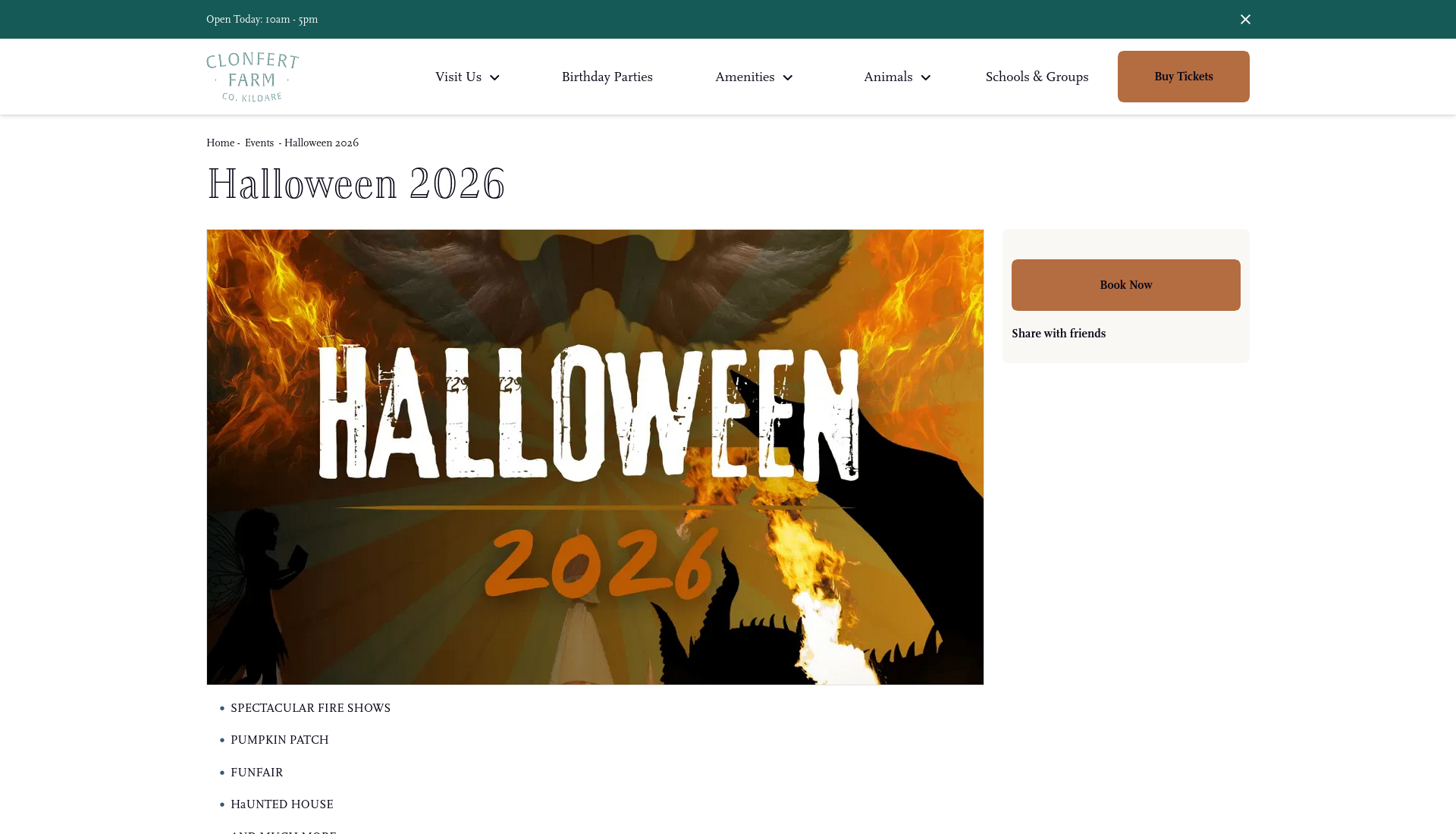Click the Book Now button
Viewport: 1456px width, 834px height.
pos(1125,285)
